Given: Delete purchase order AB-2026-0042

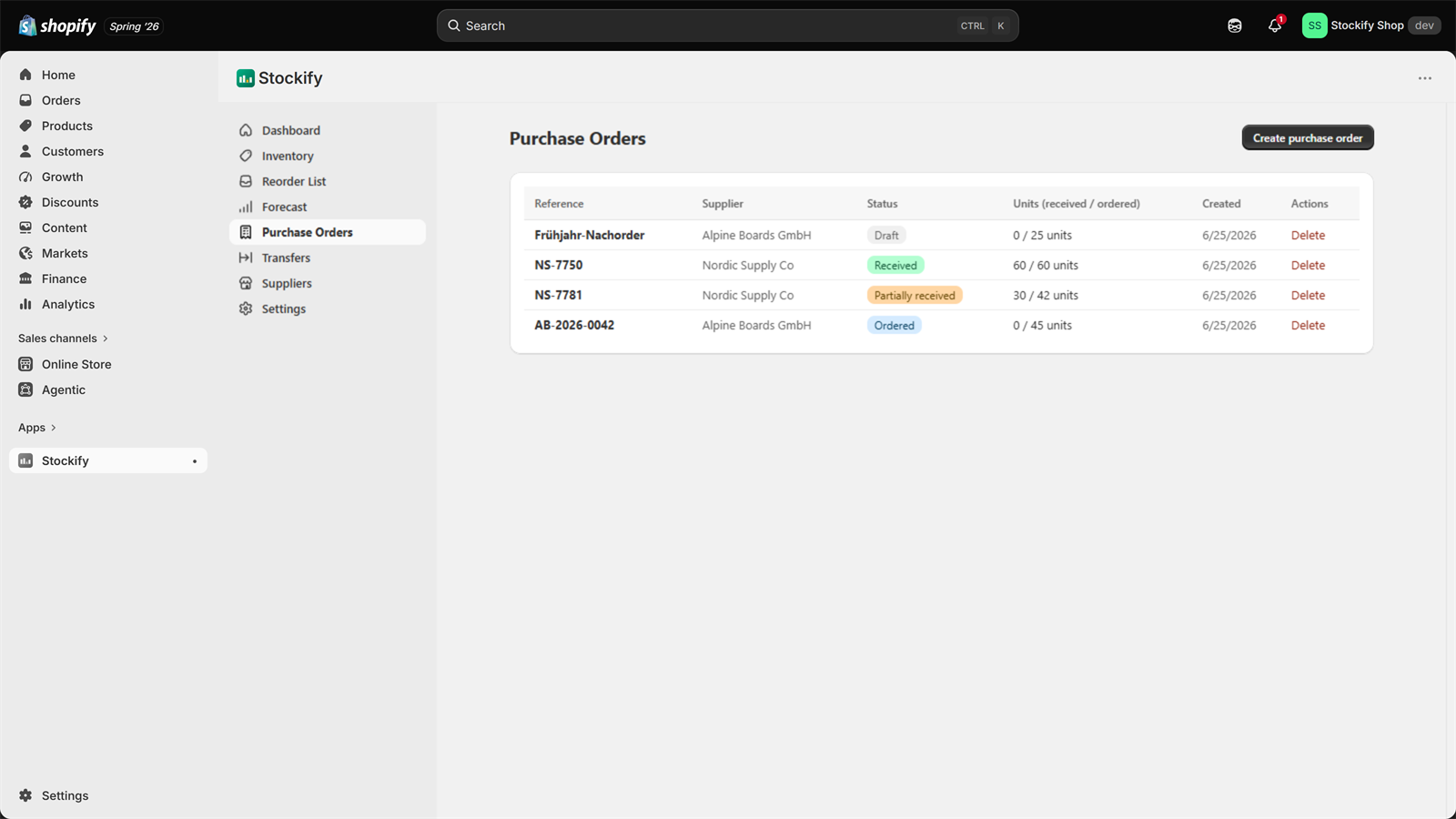Looking at the screenshot, I should pyautogui.click(x=1308, y=325).
